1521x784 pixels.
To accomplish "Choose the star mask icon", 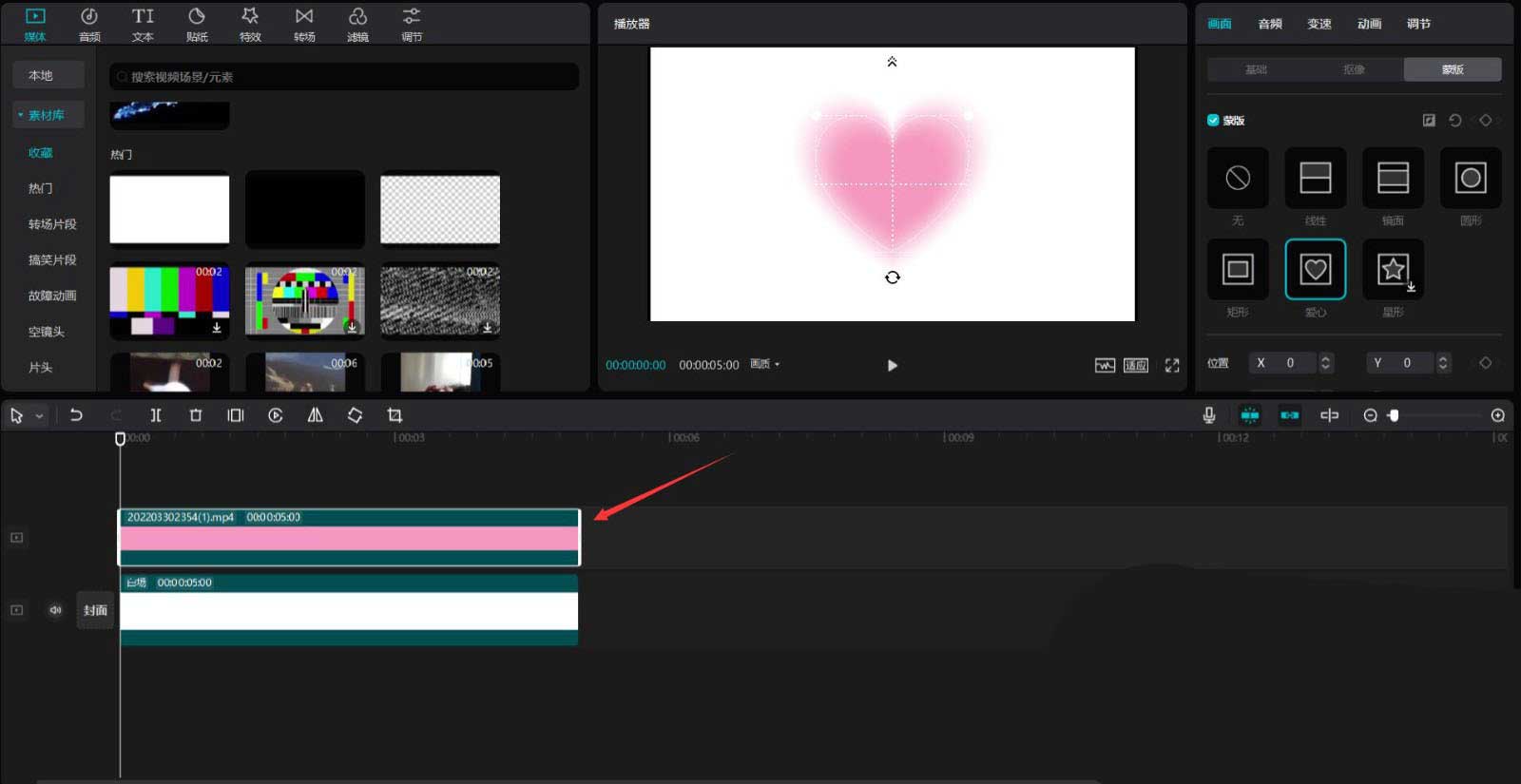I will click(1393, 270).
